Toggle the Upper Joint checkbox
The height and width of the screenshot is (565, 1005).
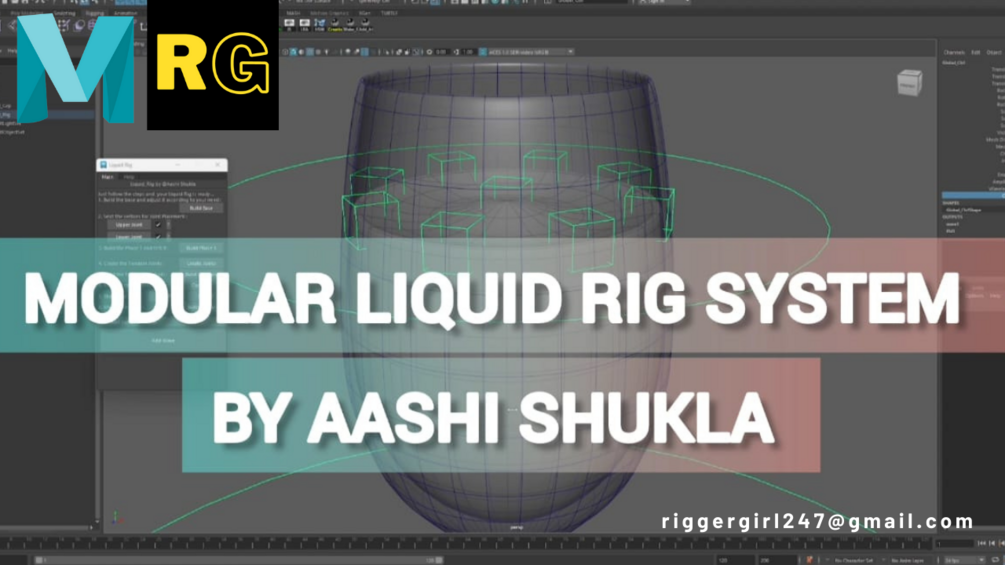pyautogui.click(x=158, y=225)
